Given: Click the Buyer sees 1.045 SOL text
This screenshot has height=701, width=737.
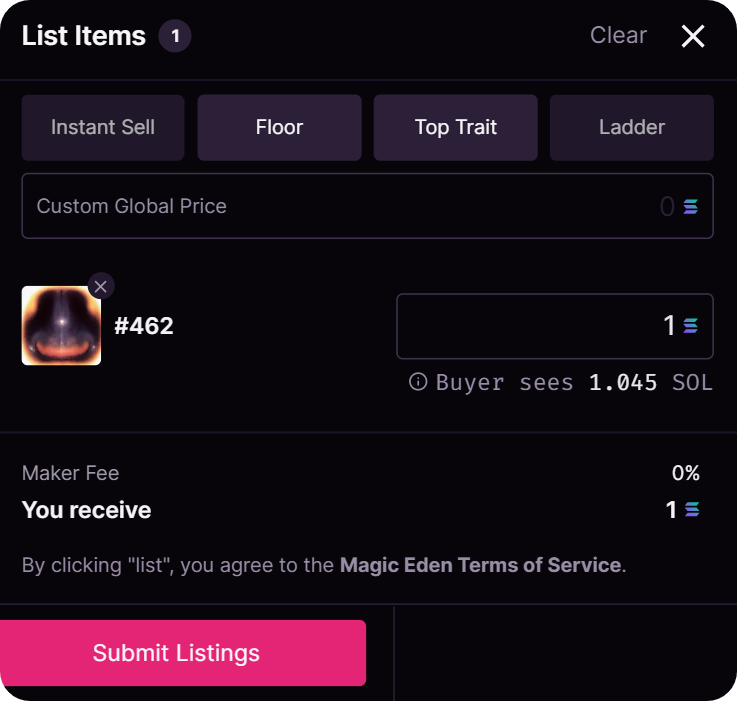Looking at the screenshot, I should pos(574,383).
